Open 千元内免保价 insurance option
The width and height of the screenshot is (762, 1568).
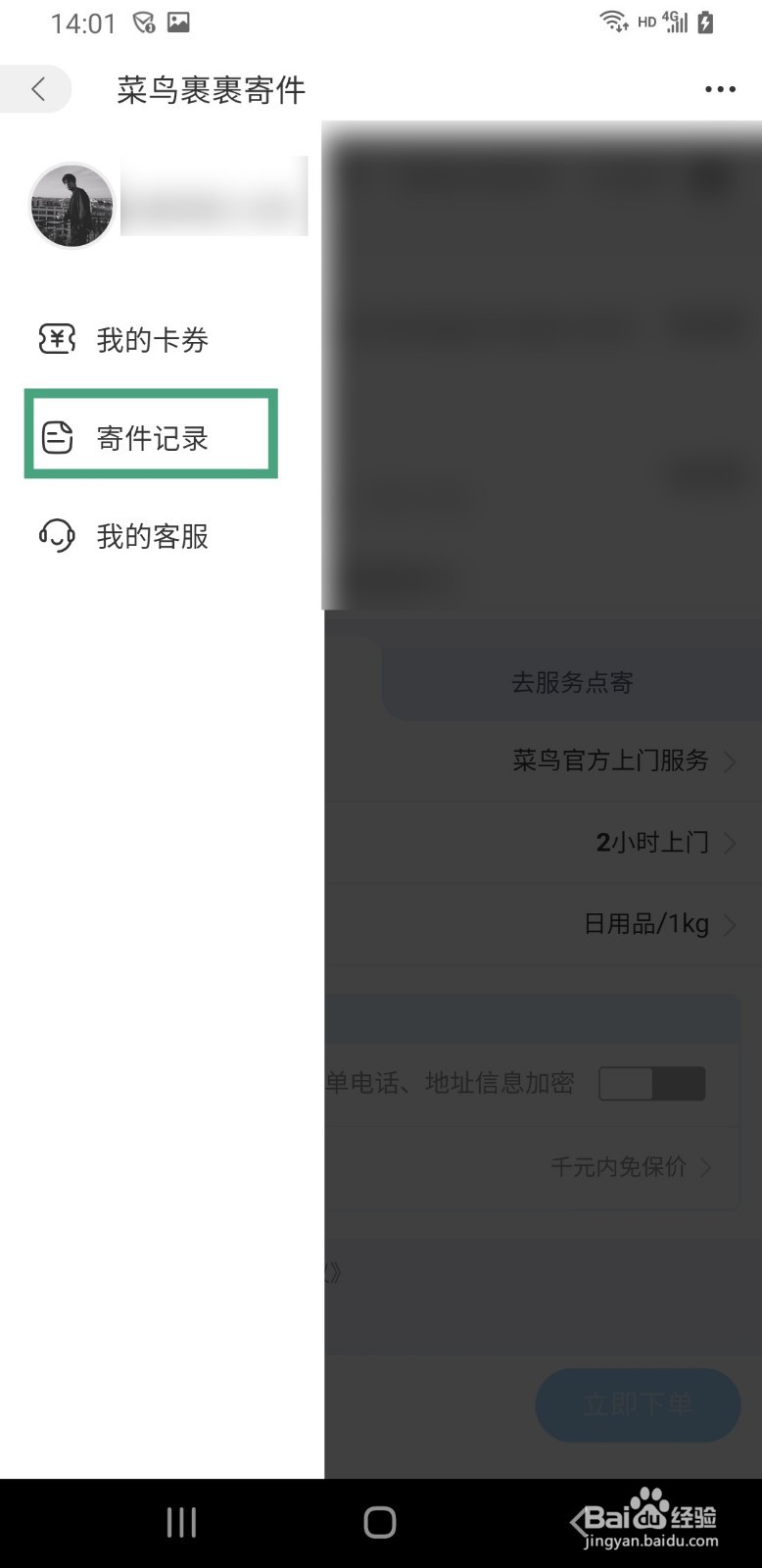click(x=630, y=1166)
